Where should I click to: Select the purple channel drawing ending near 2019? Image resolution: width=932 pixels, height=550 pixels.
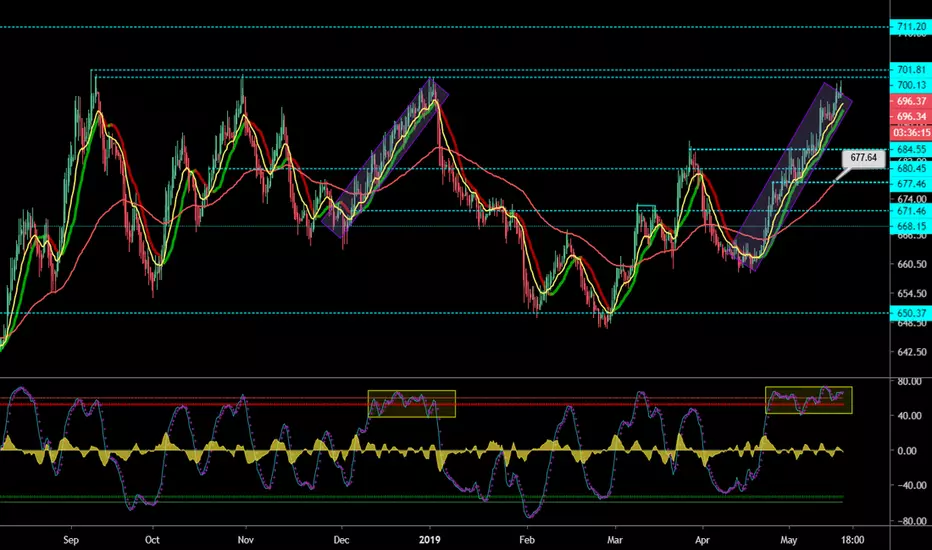385,158
